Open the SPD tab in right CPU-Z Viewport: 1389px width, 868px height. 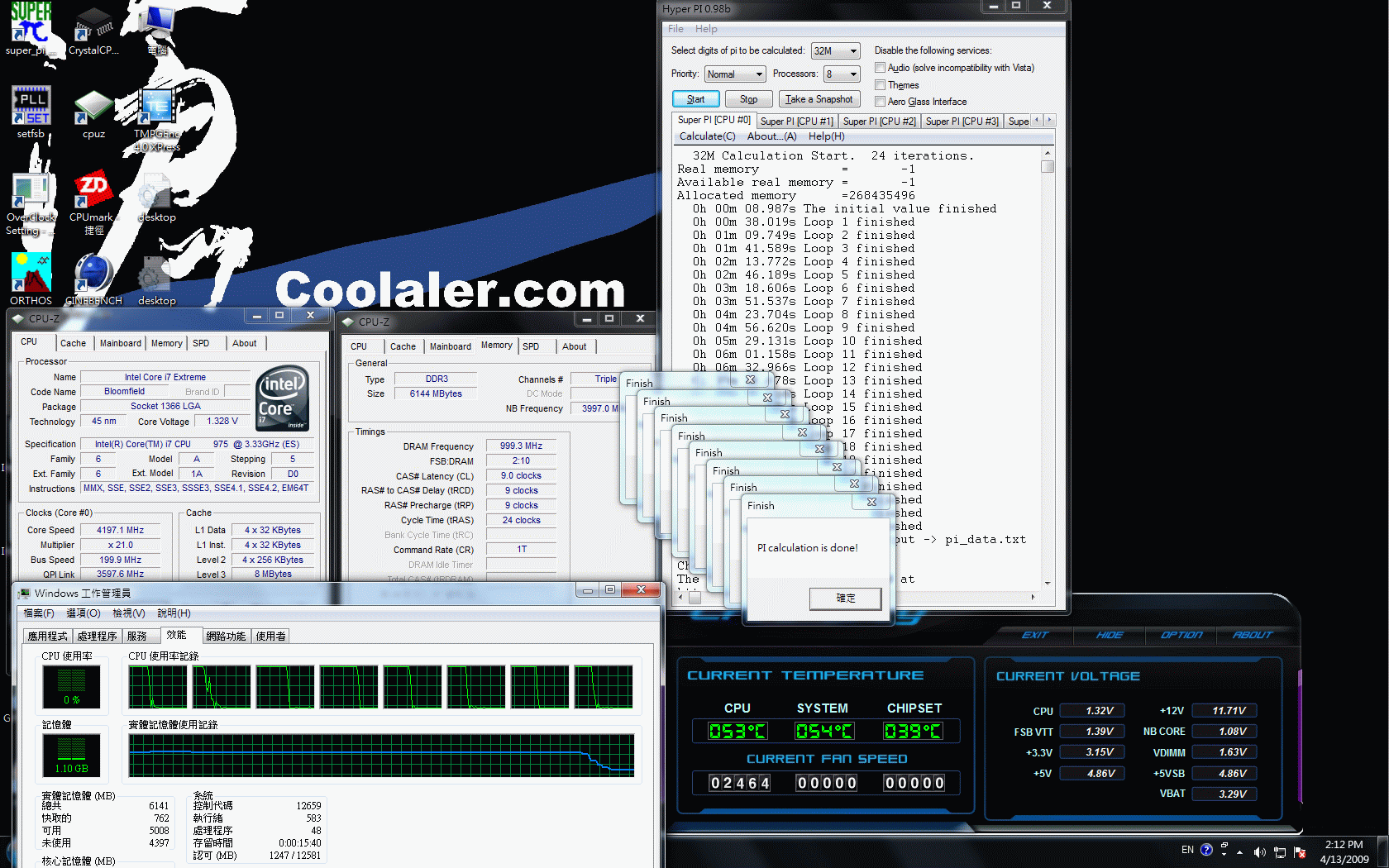pyautogui.click(x=531, y=346)
